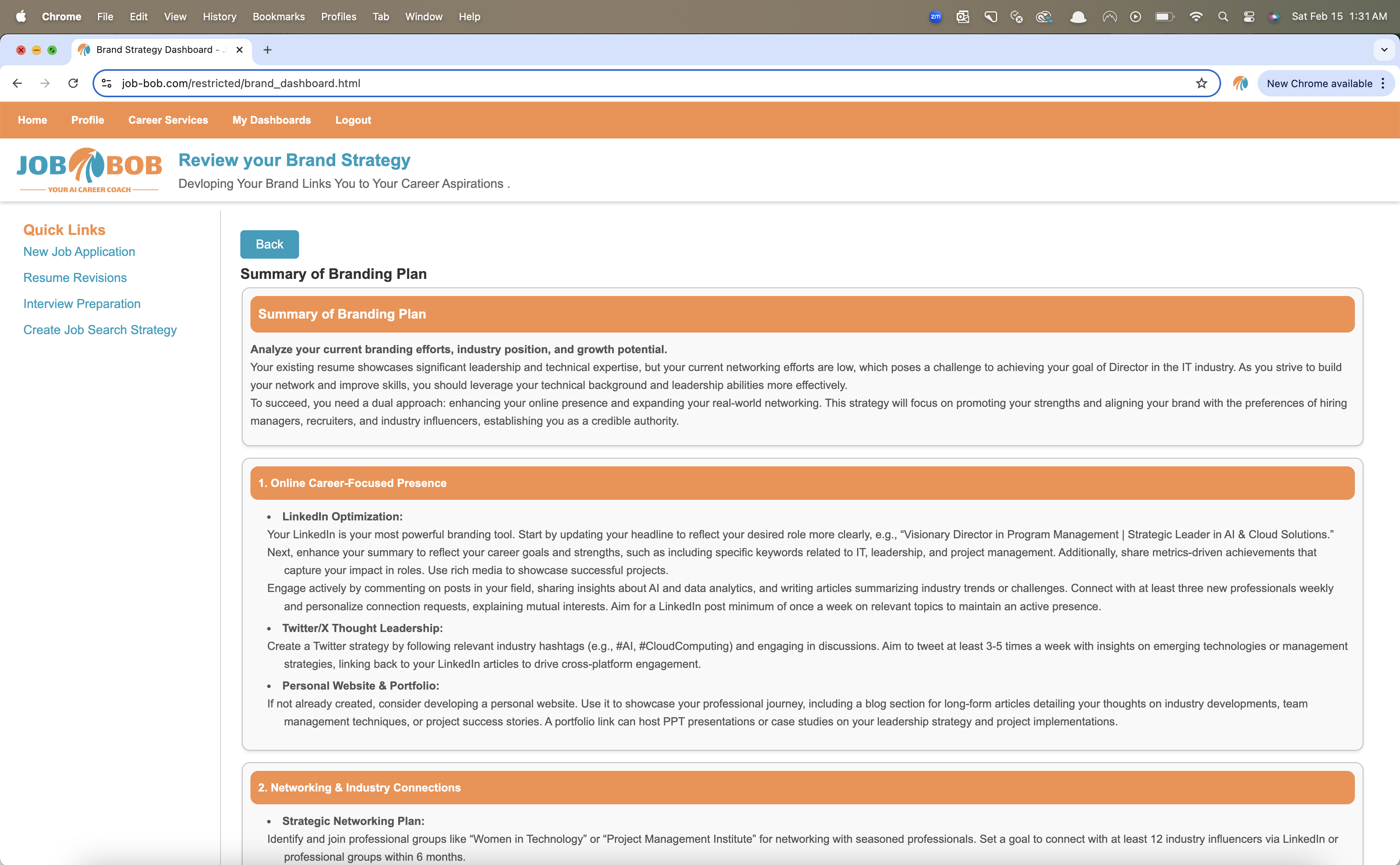
Task: Click the menu bar play-circle icon
Action: 1136,17
